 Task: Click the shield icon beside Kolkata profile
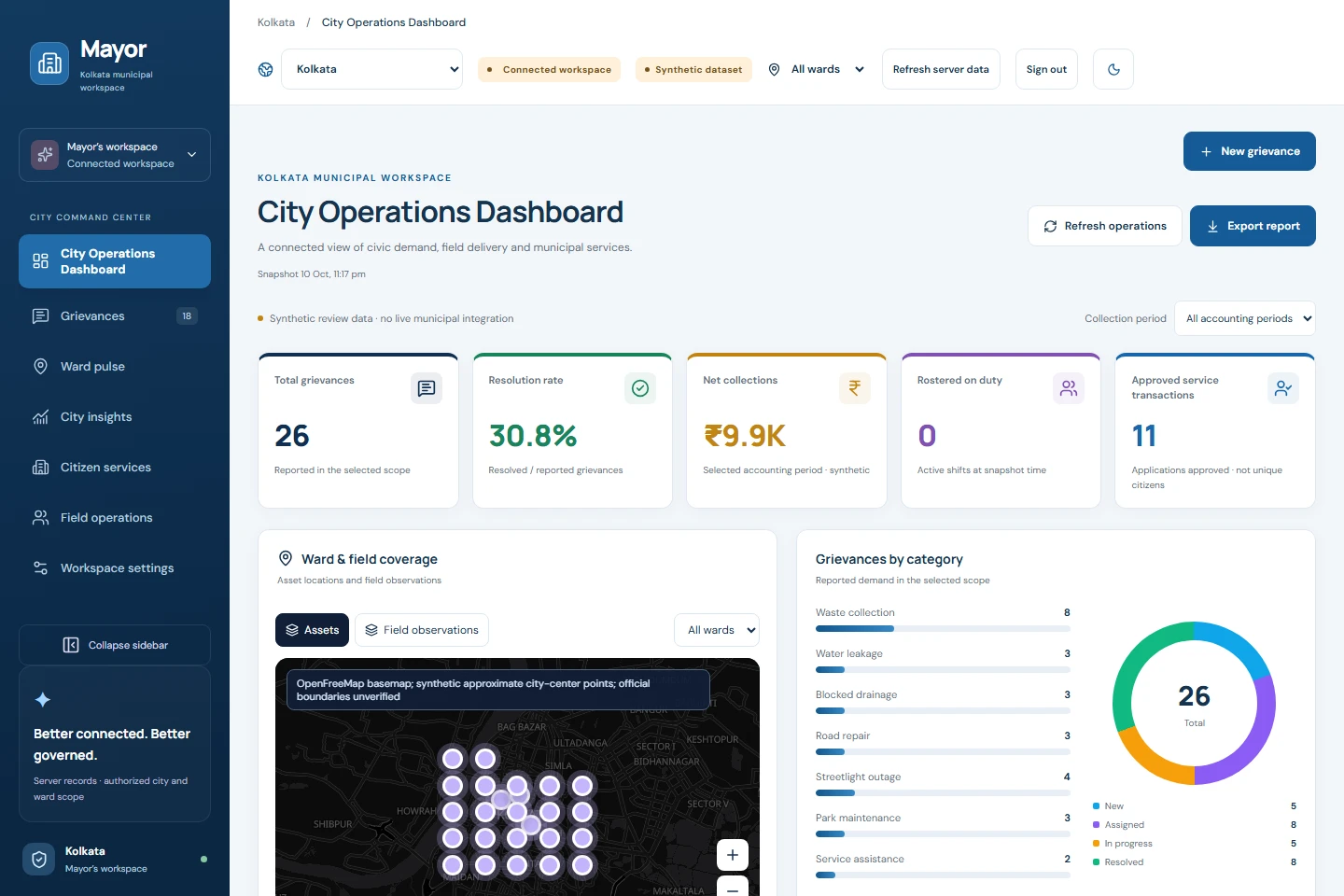39,860
